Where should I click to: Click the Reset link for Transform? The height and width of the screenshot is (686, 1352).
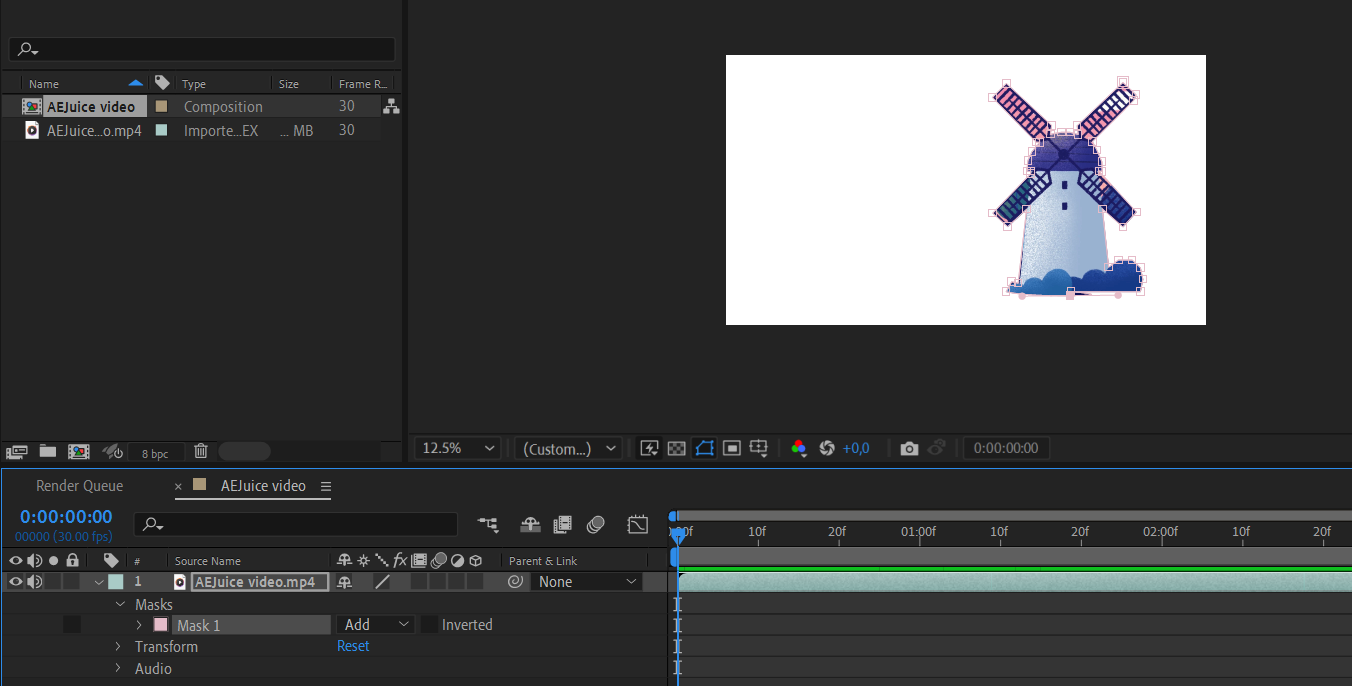353,647
